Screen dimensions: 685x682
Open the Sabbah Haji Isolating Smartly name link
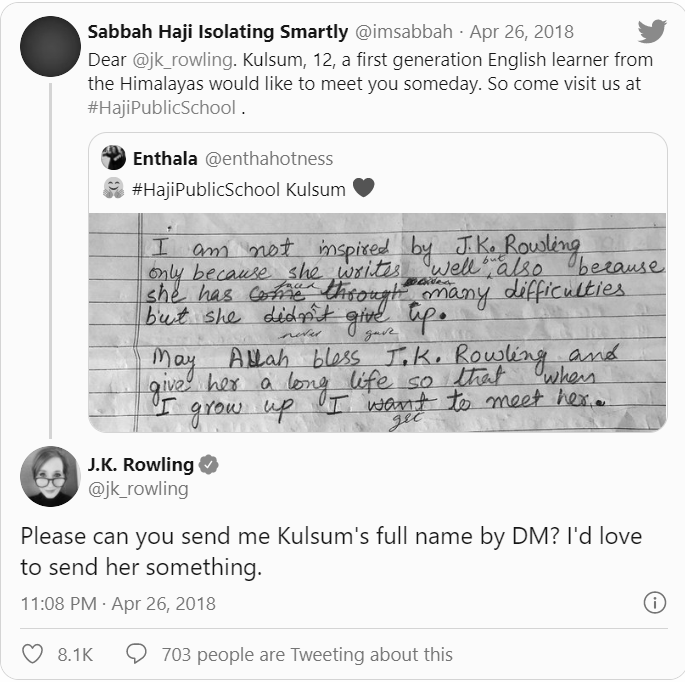pos(217,31)
